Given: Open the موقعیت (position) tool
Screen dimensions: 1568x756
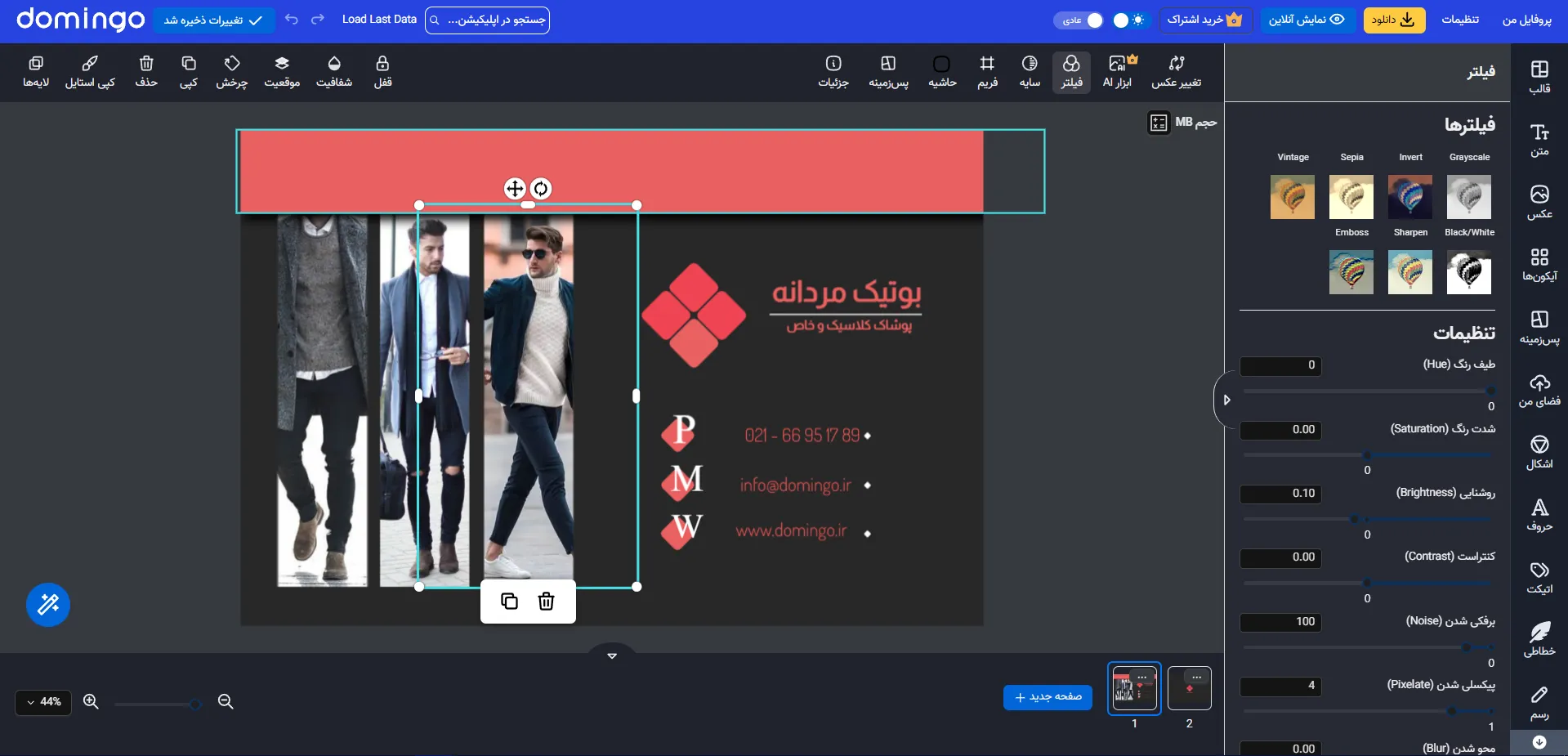Looking at the screenshot, I should [x=282, y=72].
